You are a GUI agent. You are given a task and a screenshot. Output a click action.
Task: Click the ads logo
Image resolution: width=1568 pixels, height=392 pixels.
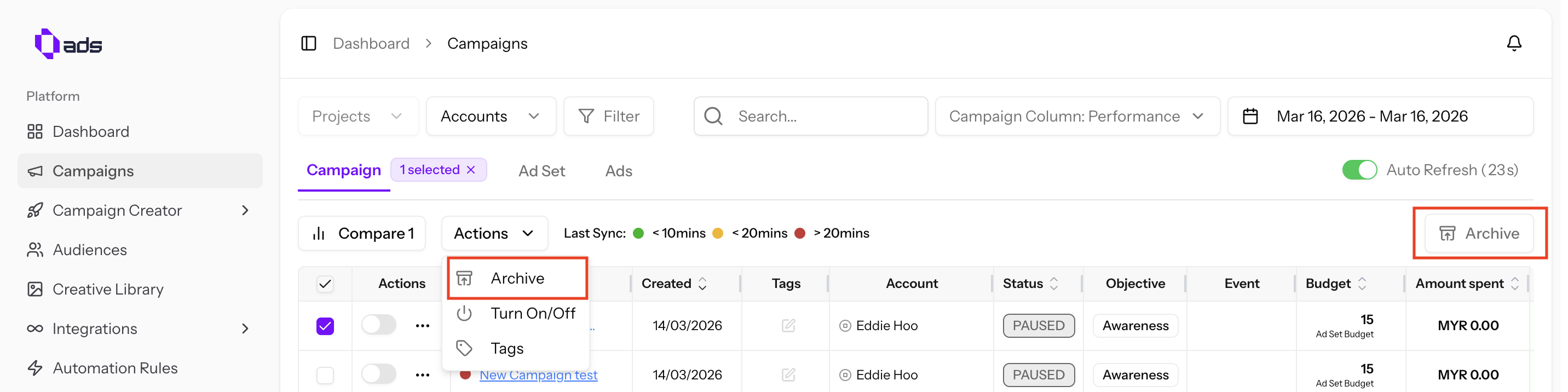[68, 44]
